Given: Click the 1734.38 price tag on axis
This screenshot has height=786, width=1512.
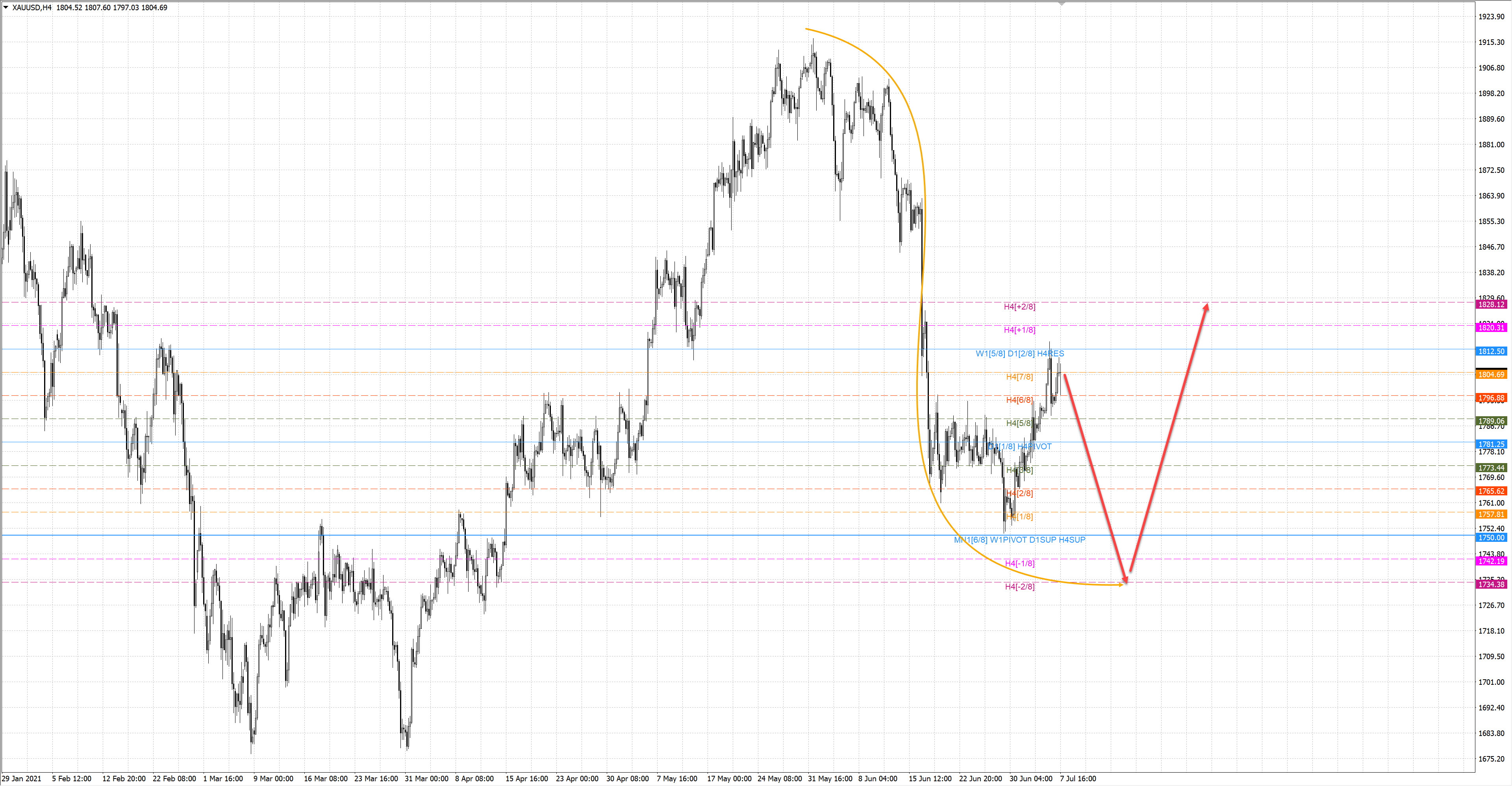Looking at the screenshot, I should (x=1491, y=585).
